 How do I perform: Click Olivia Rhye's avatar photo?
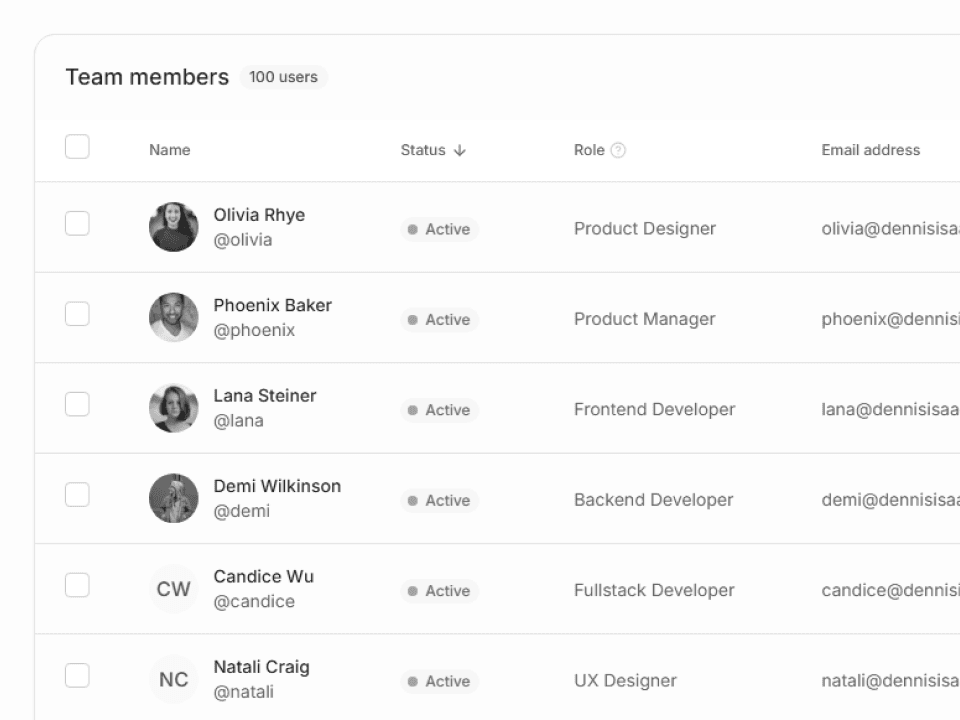174,227
